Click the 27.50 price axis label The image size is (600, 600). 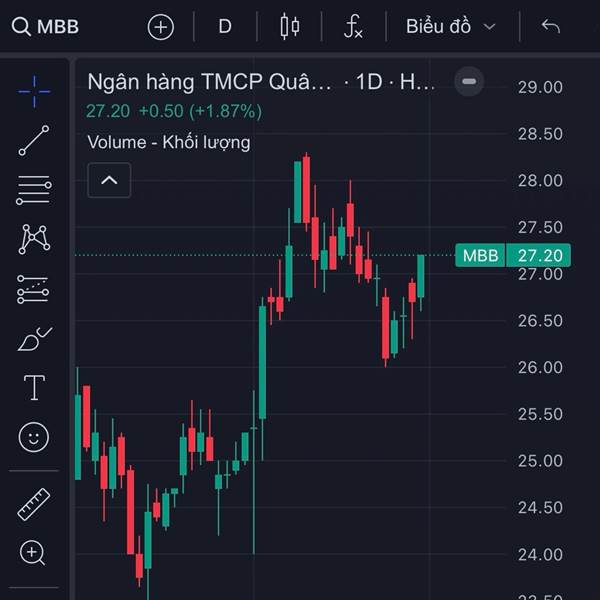tap(540, 227)
